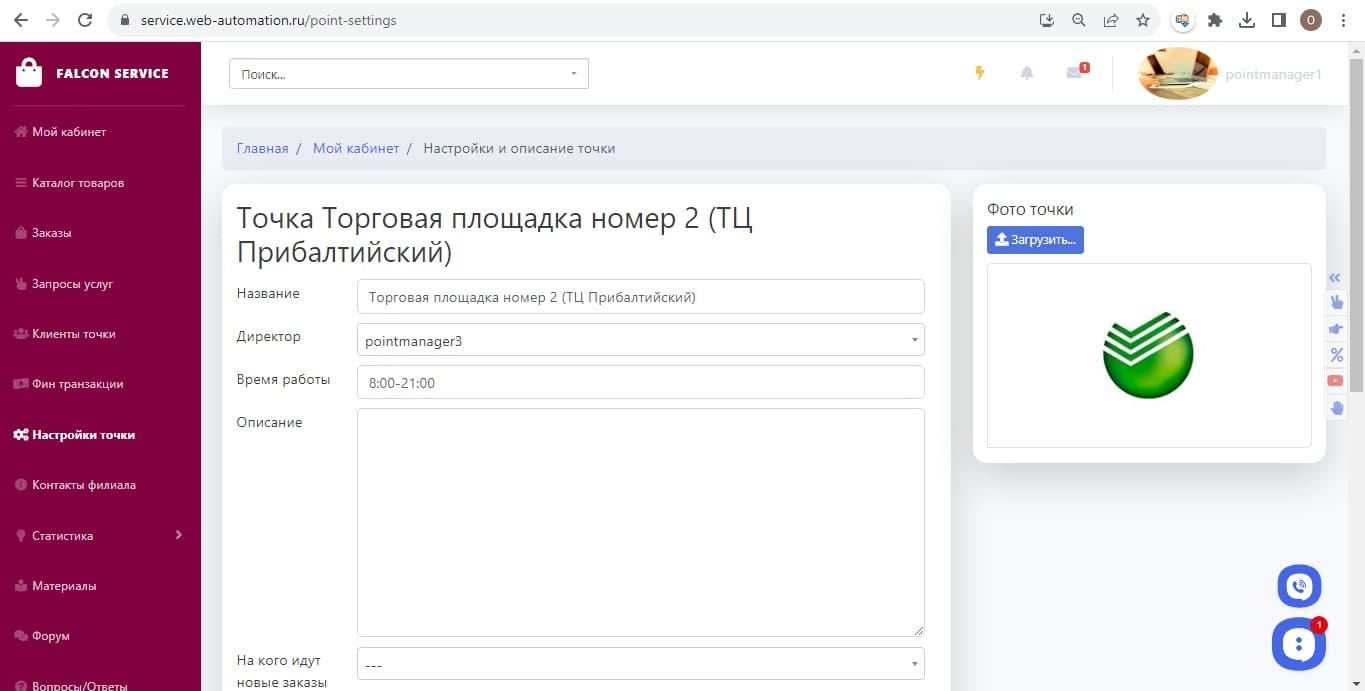Image resolution: width=1365 pixels, height=691 pixels.
Task: Expand the 'На кого идут новые заказы' dropdown
Action: coord(640,664)
